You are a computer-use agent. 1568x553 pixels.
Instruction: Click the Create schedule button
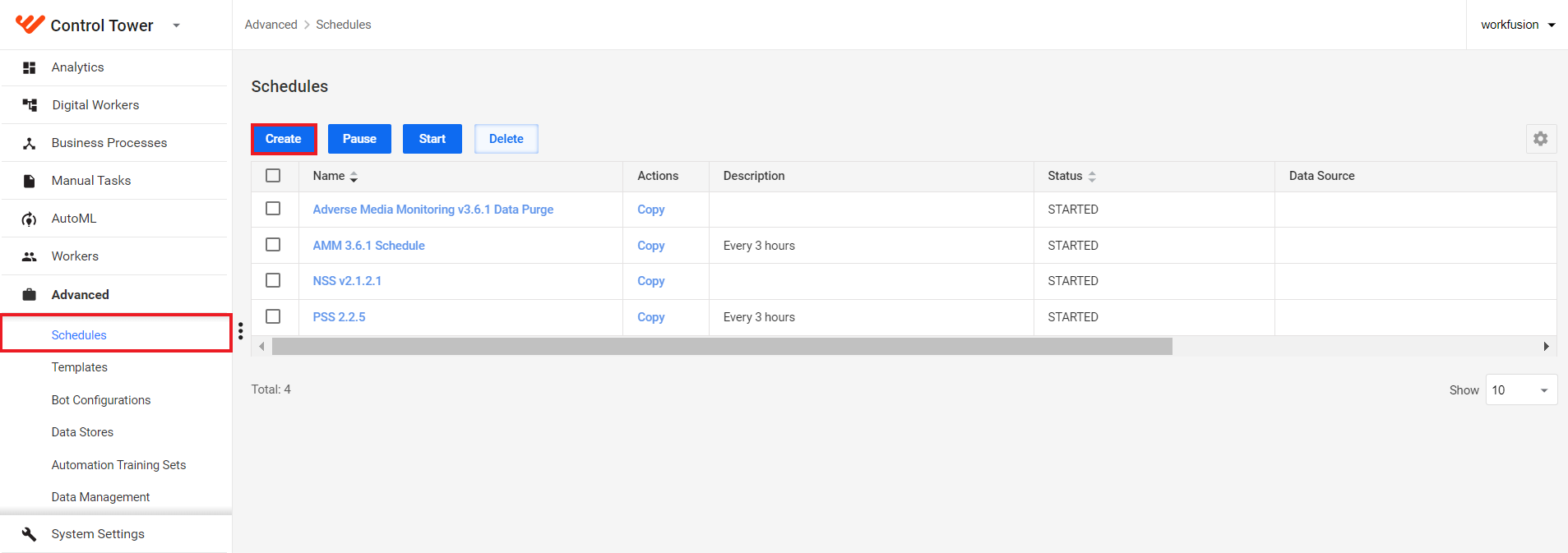click(x=284, y=139)
